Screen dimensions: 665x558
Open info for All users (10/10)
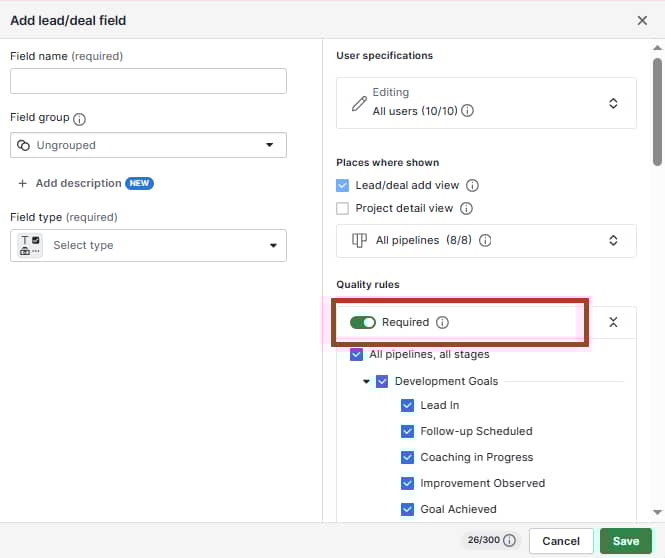[x=467, y=111]
